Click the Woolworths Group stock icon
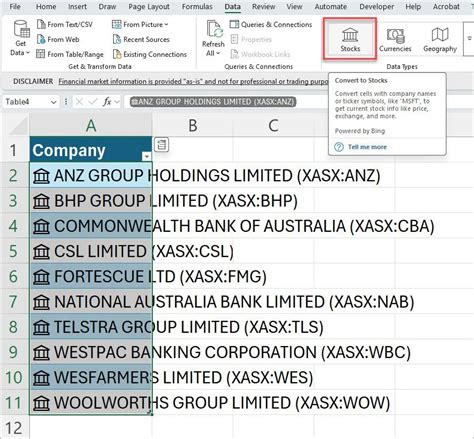The image size is (474, 439). [x=41, y=403]
